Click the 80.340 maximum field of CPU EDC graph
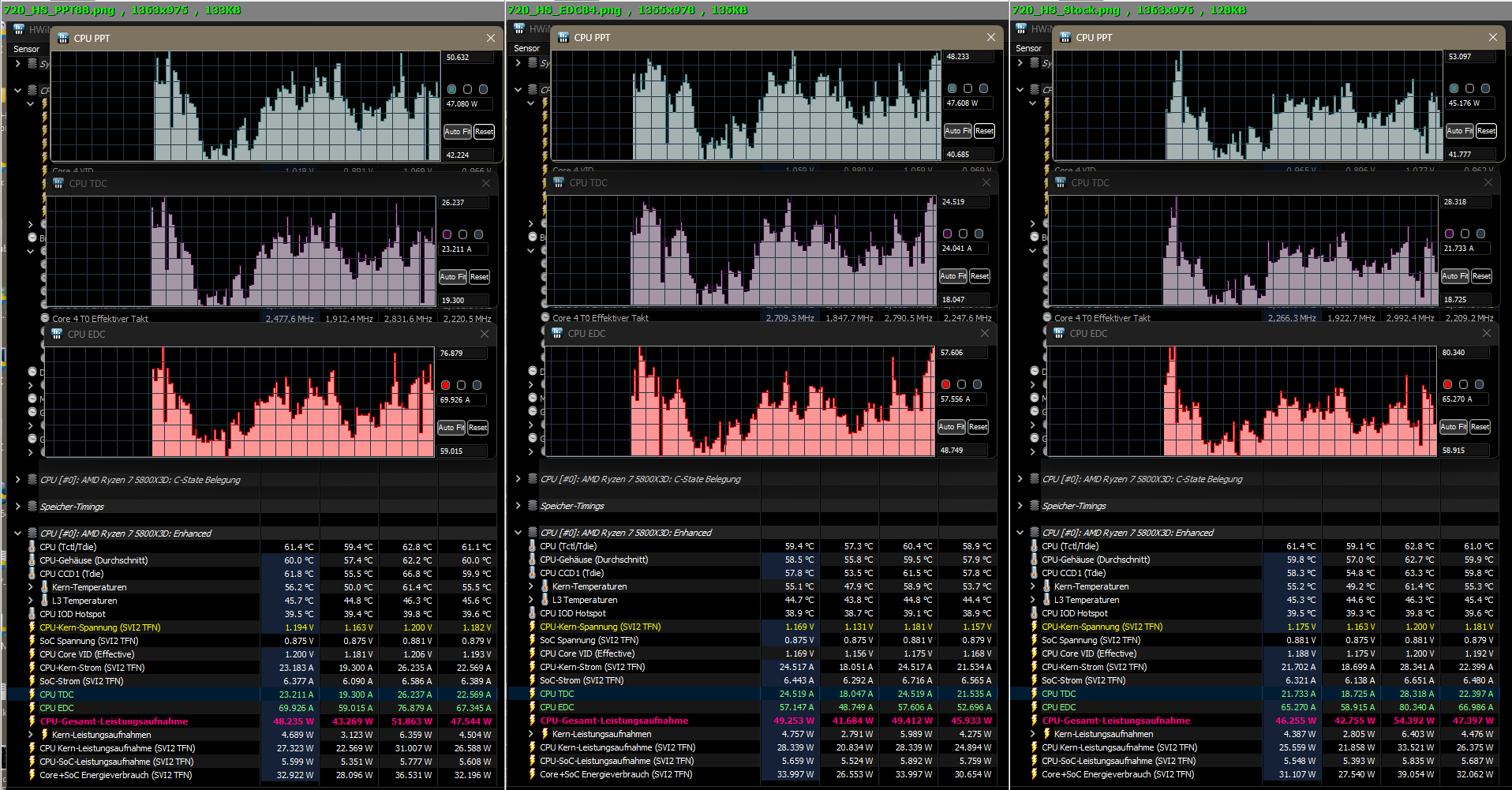Viewport: 1512px width, 790px height. click(x=1465, y=353)
